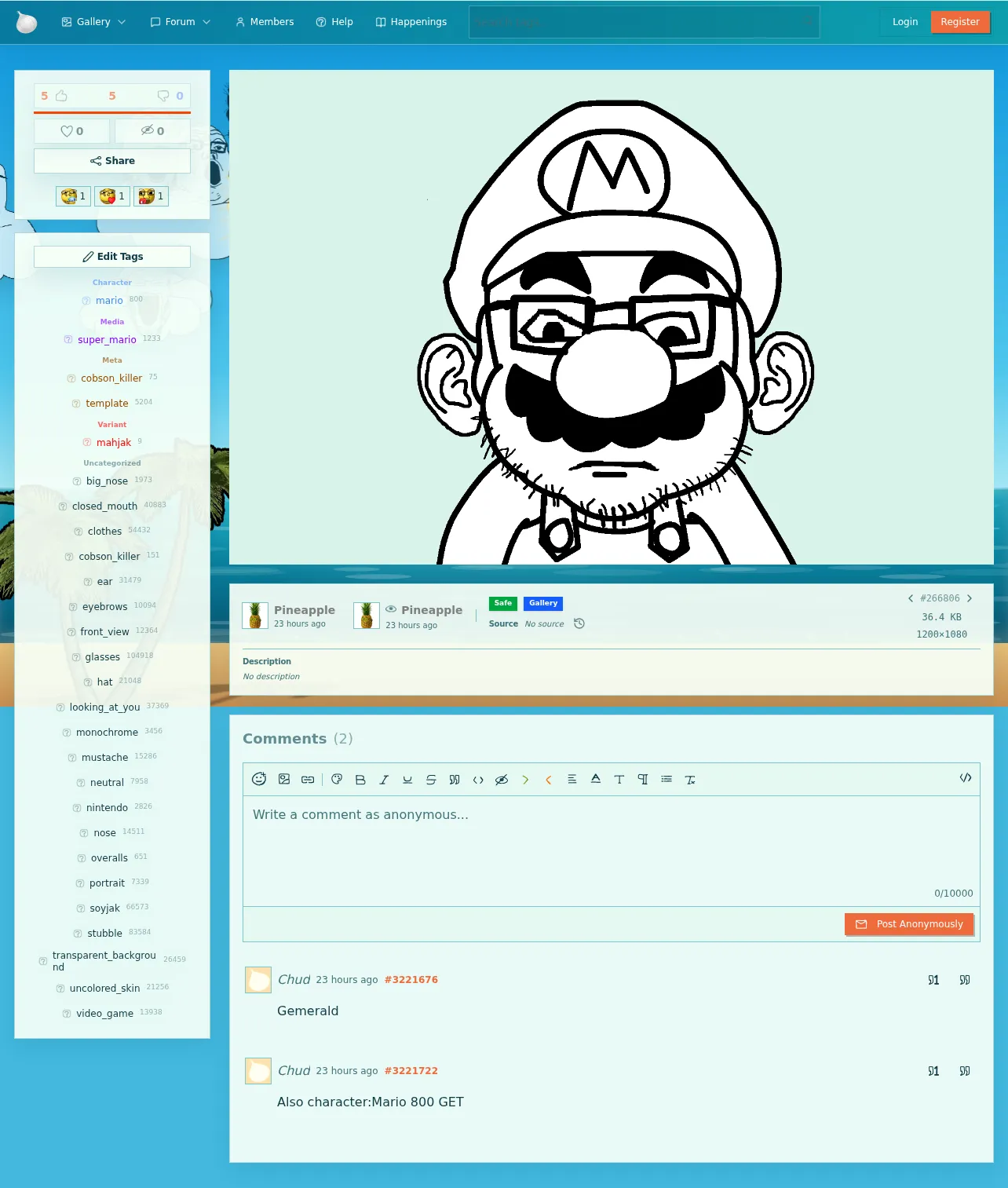Open the palette color picker in toolbar
Screen dimensions: 1008x1188
(x=337, y=779)
